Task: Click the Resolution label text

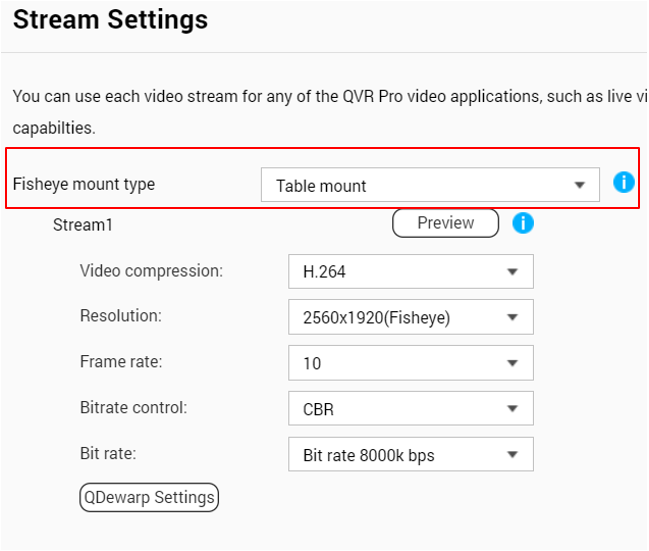Action: [120, 316]
